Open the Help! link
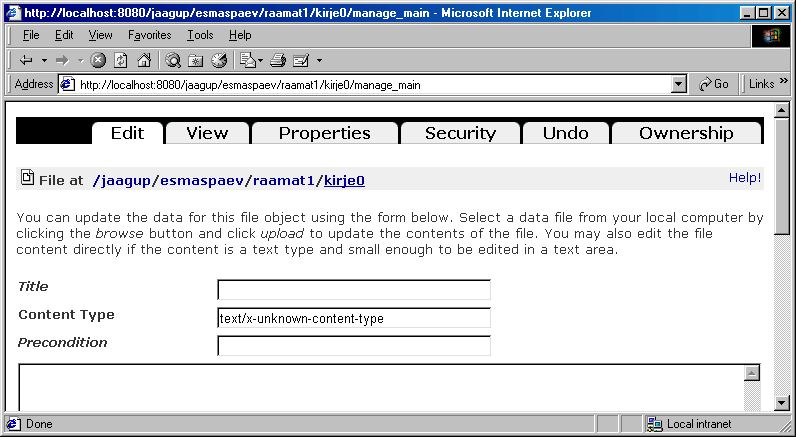The height and width of the screenshot is (437, 796). click(x=745, y=178)
